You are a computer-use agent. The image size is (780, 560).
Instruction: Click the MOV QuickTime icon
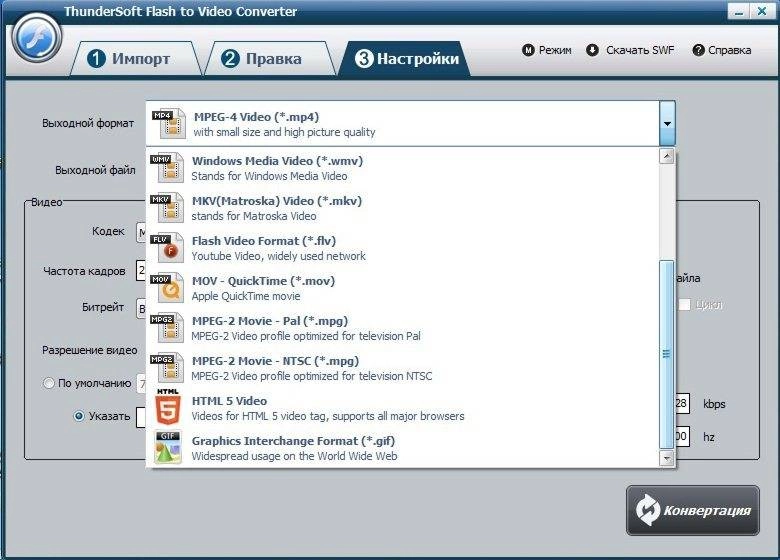click(x=167, y=287)
